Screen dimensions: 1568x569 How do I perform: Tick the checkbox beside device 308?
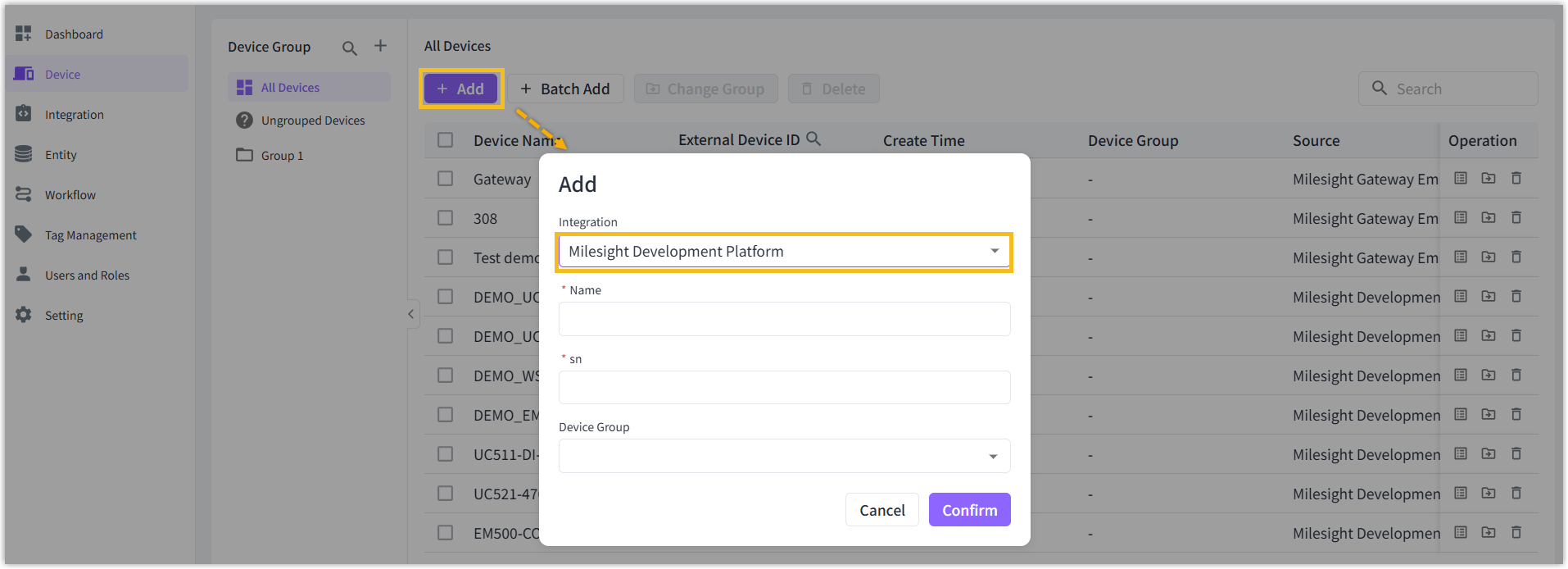pos(446,218)
